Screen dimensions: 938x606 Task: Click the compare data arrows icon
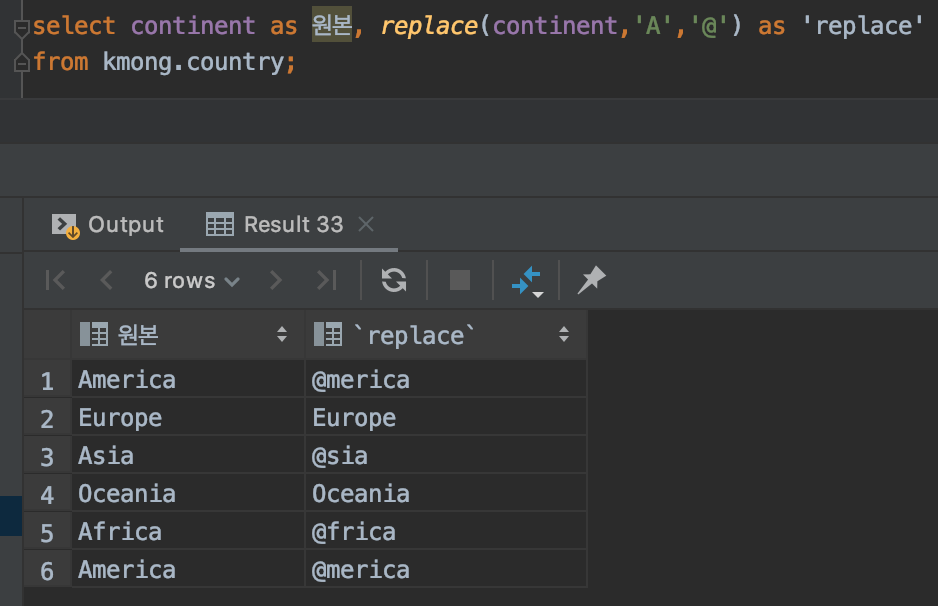(x=526, y=281)
